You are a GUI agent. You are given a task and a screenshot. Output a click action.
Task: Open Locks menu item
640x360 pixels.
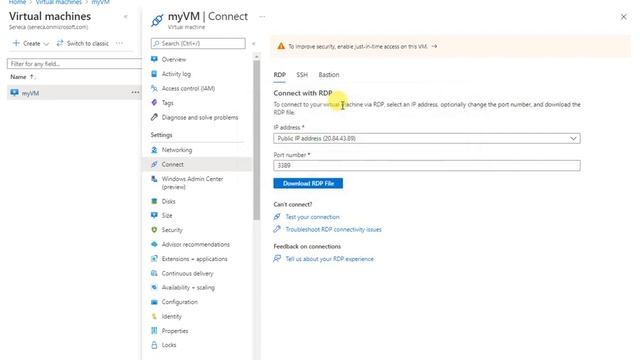click(x=169, y=345)
